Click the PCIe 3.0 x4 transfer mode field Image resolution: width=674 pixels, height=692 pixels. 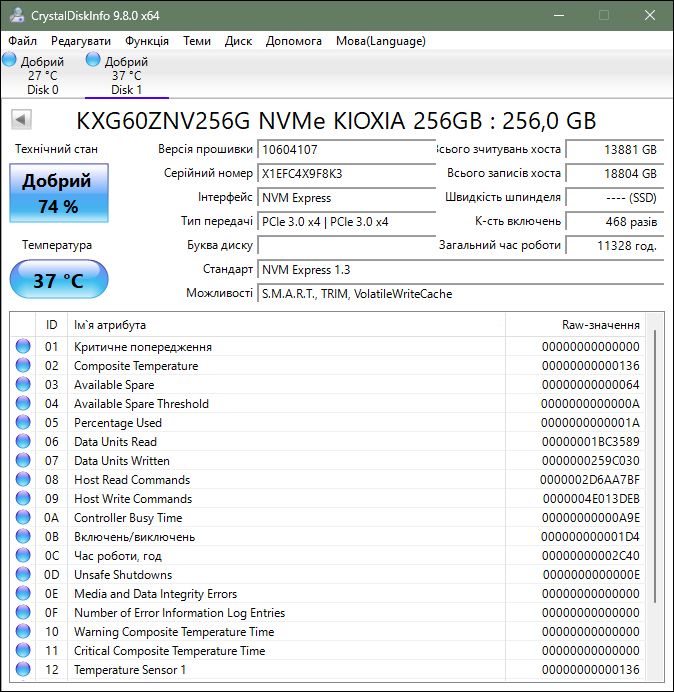[x=346, y=222]
